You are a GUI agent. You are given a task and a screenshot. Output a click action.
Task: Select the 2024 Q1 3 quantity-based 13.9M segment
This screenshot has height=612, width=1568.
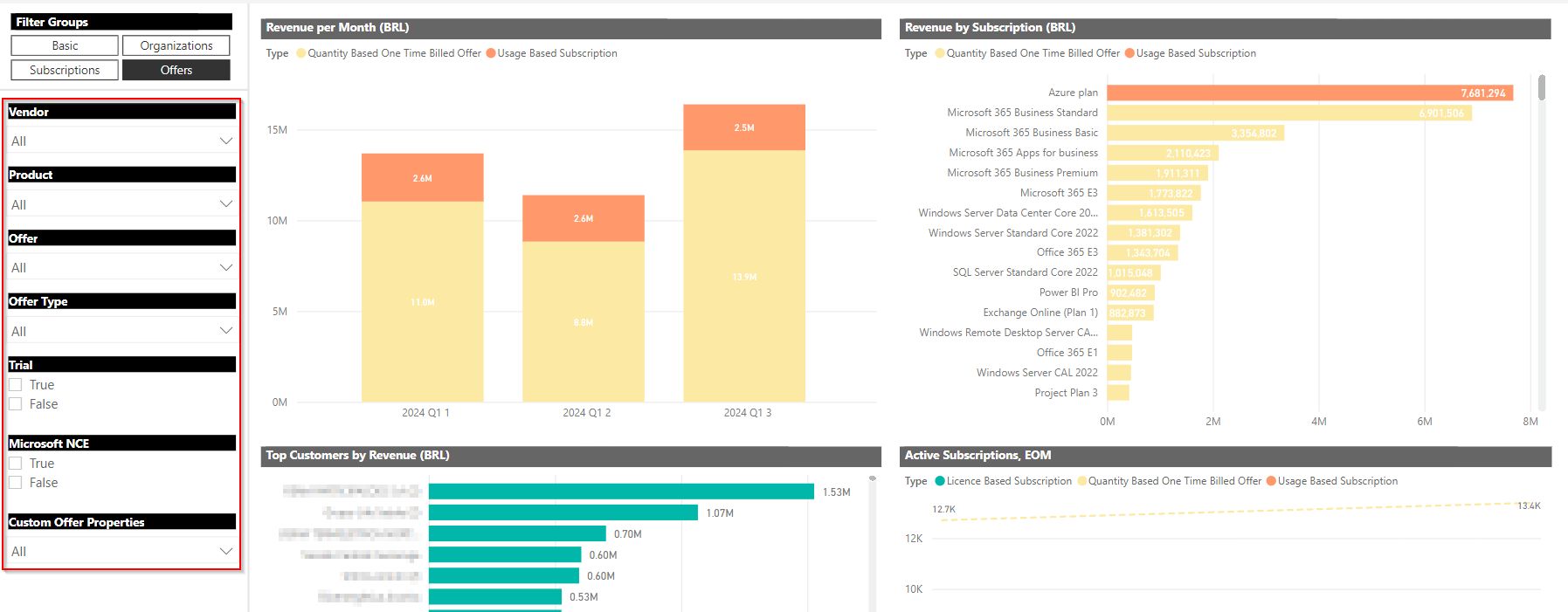744,277
